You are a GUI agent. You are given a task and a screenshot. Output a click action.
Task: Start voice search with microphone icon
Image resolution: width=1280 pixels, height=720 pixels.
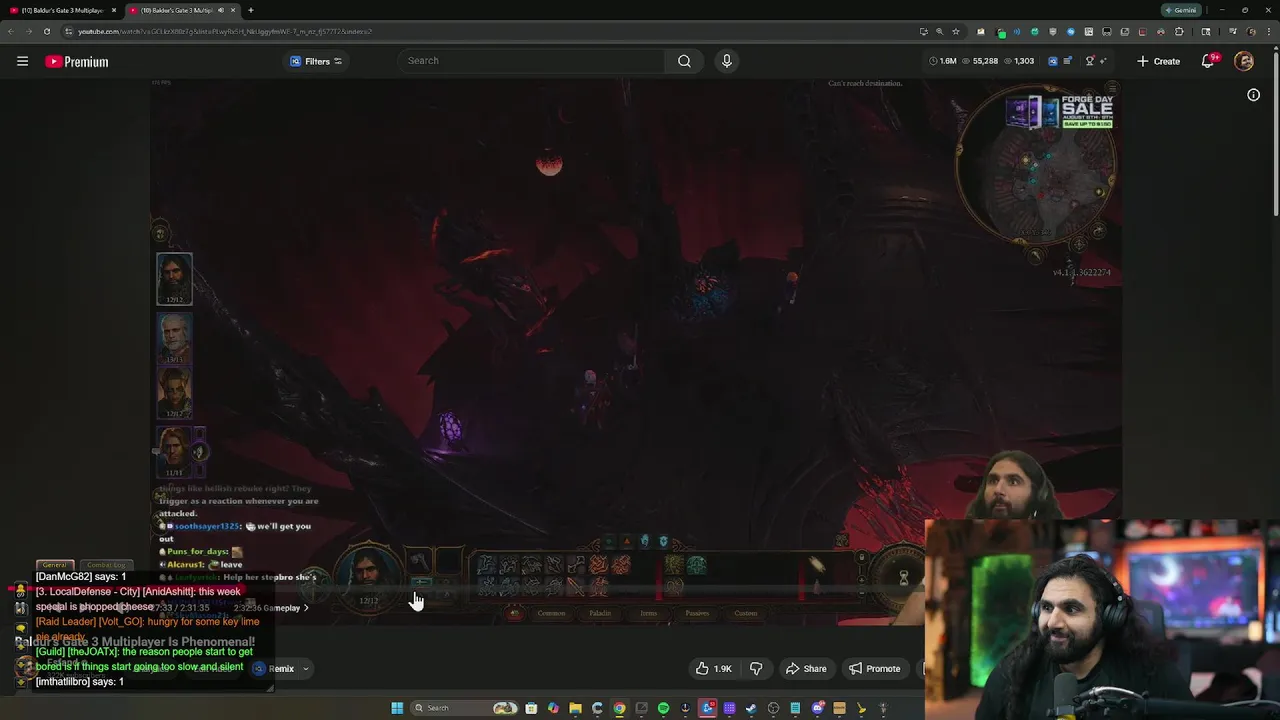click(x=727, y=61)
